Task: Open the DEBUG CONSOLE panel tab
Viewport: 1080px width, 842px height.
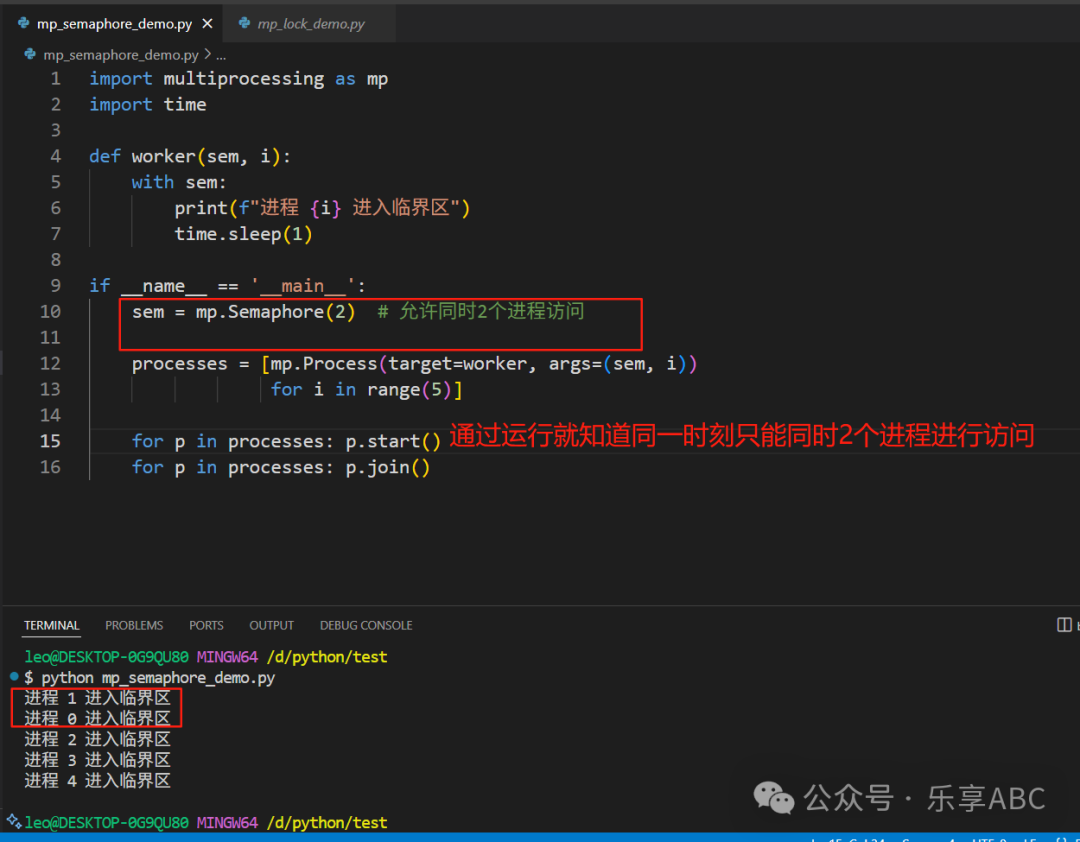Action: point(366,625)
